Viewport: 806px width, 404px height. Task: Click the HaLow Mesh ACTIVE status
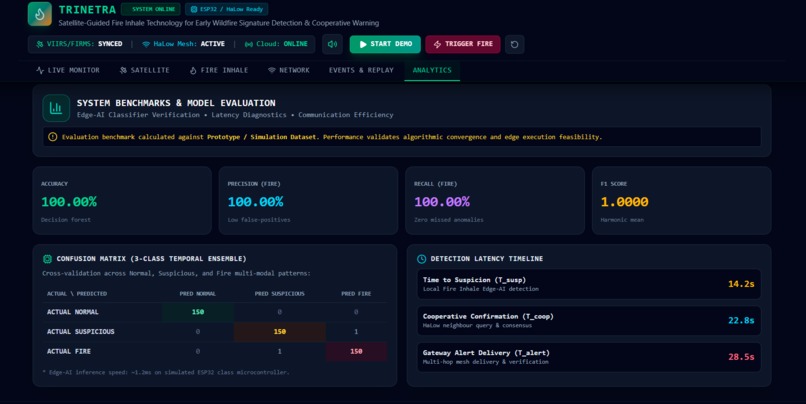pyautogui.click(x=183, y=44)
